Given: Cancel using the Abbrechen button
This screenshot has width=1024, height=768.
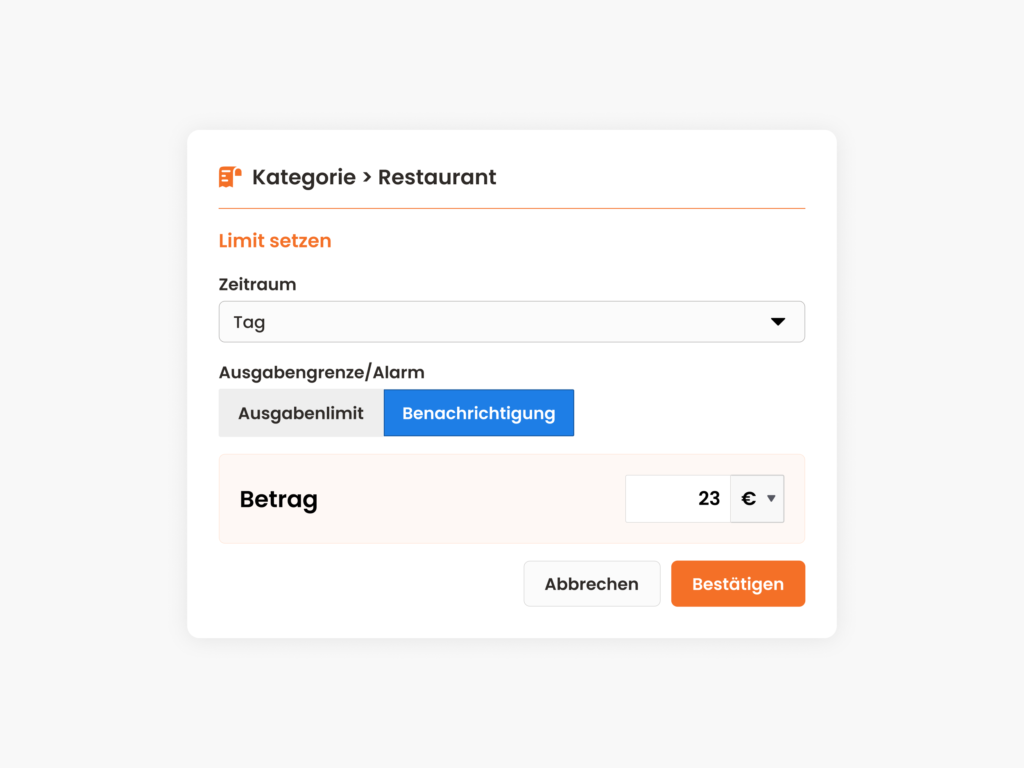Looking at the screenshot, I should tap(592, 584).
